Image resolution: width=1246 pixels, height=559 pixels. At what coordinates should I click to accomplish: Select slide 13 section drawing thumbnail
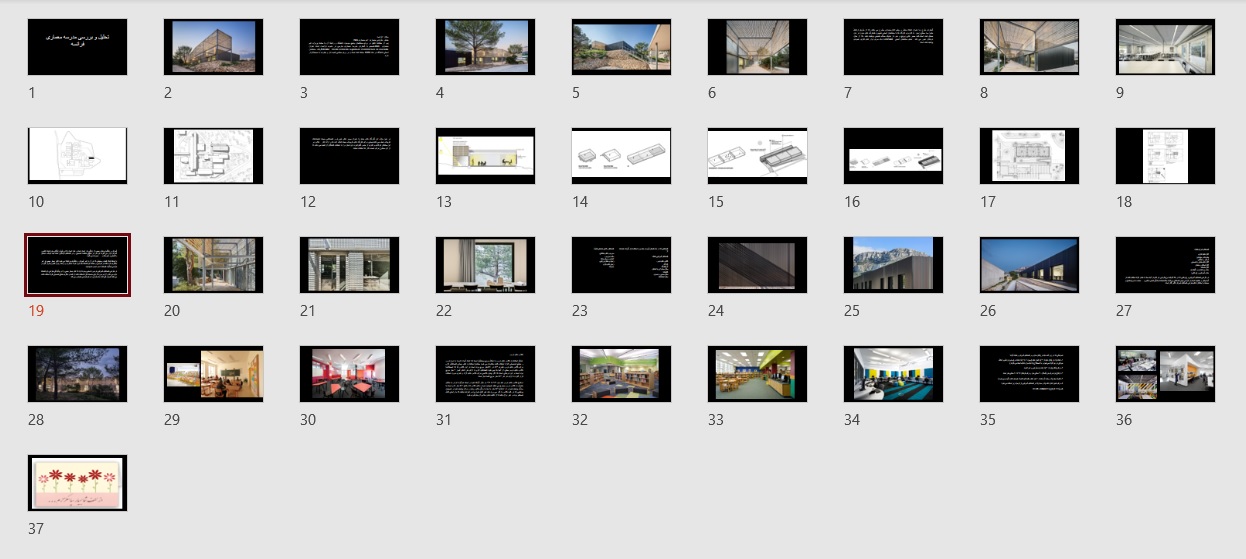[485, 155]
